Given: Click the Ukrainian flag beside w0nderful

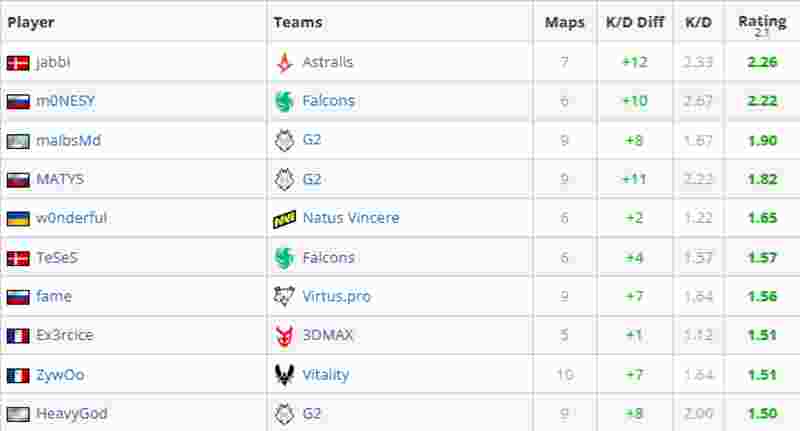Looking at the screenshot, I should (x=18, y=218).
